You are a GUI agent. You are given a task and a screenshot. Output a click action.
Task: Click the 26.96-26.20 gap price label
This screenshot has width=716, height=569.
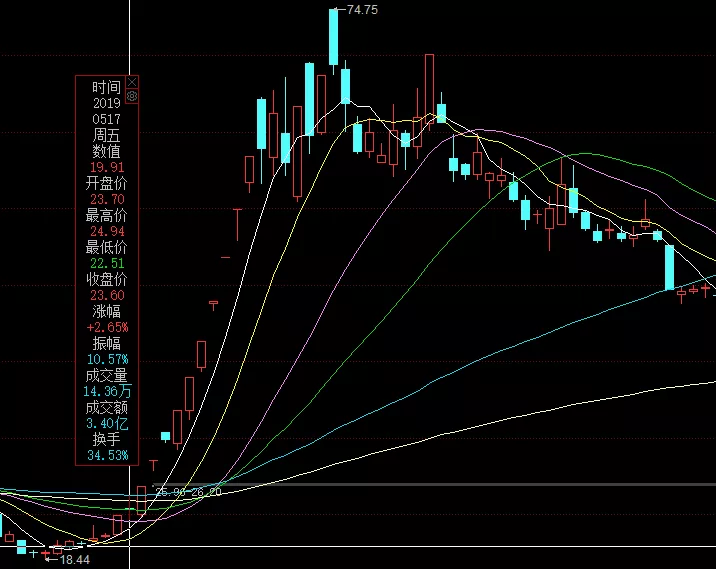[x=187, y=492]
